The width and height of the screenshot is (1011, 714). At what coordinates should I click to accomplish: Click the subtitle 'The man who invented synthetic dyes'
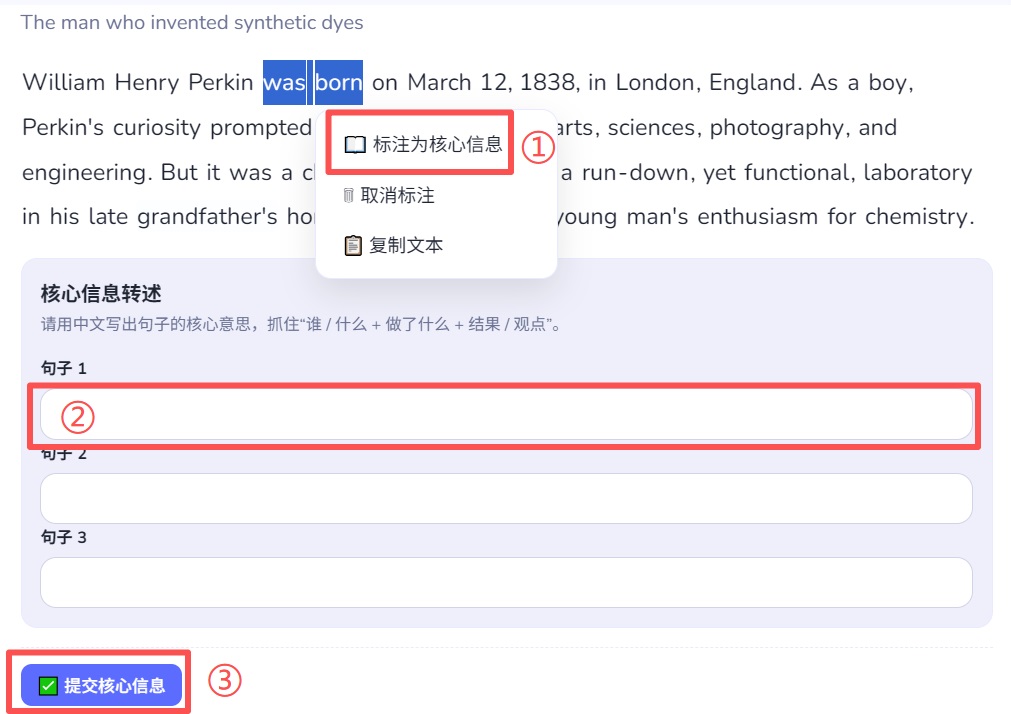coord(192,23)
